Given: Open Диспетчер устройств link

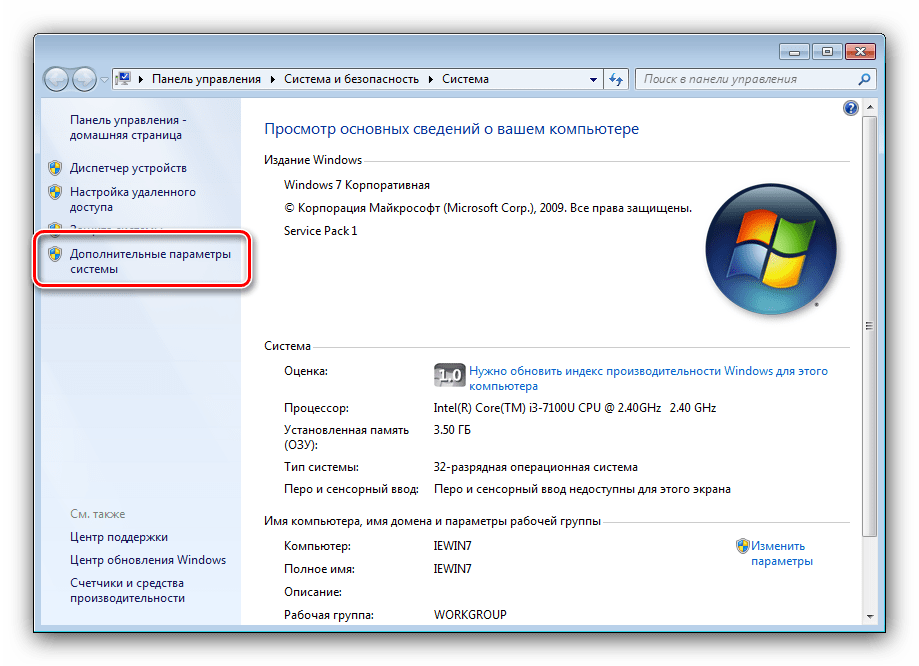Looking at the screenshot, I should tap(128, 168).
